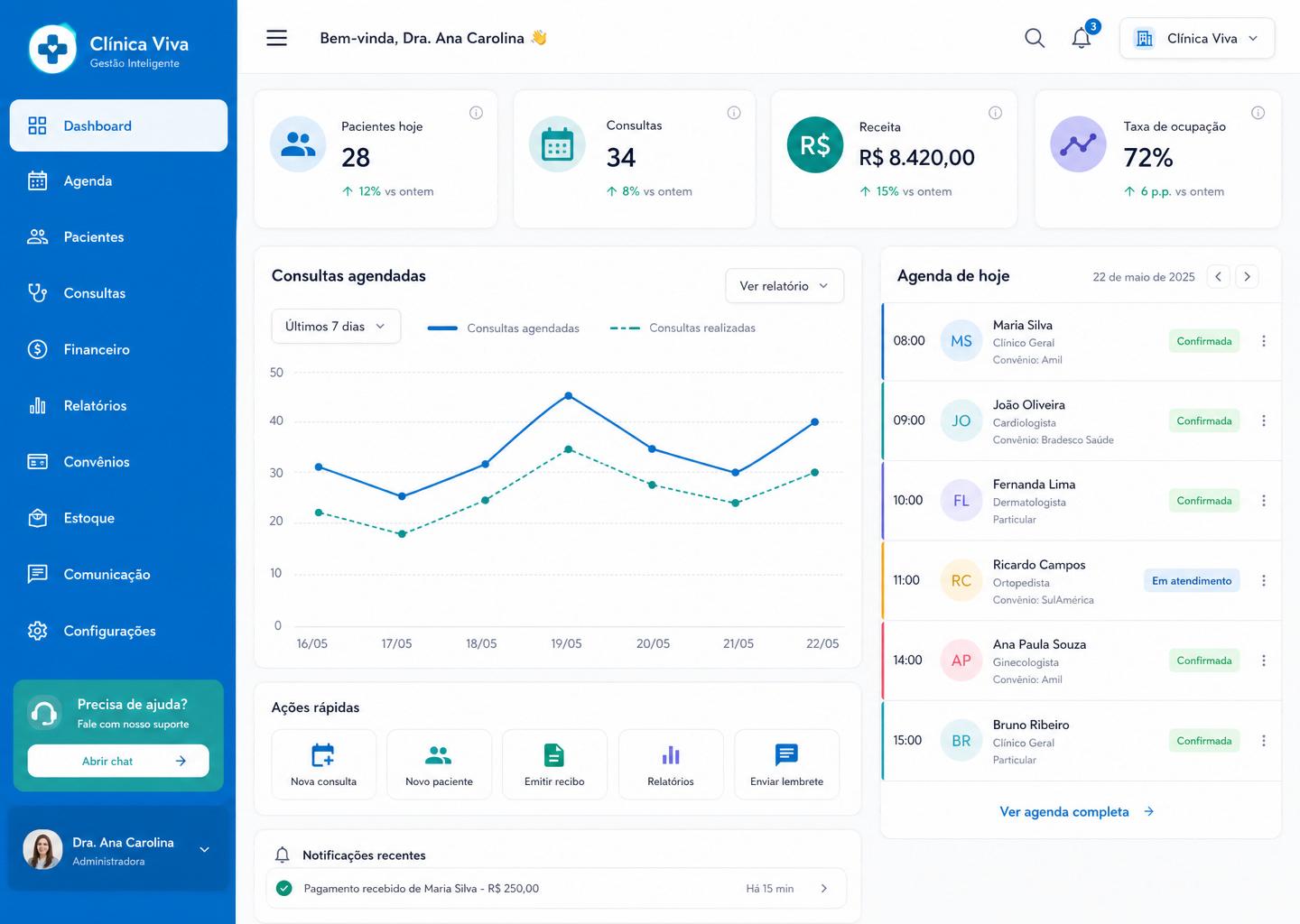This screenshot has height=924, width=1300.
Task: Click info icon on Taxa de ocupação card
Action: pos(1258,113)
